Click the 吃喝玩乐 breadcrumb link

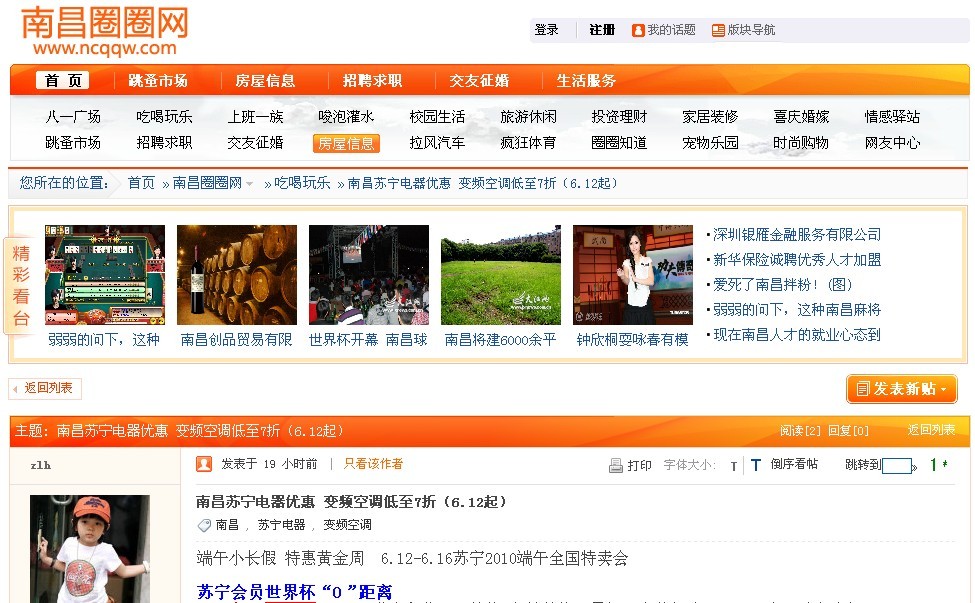302,183
